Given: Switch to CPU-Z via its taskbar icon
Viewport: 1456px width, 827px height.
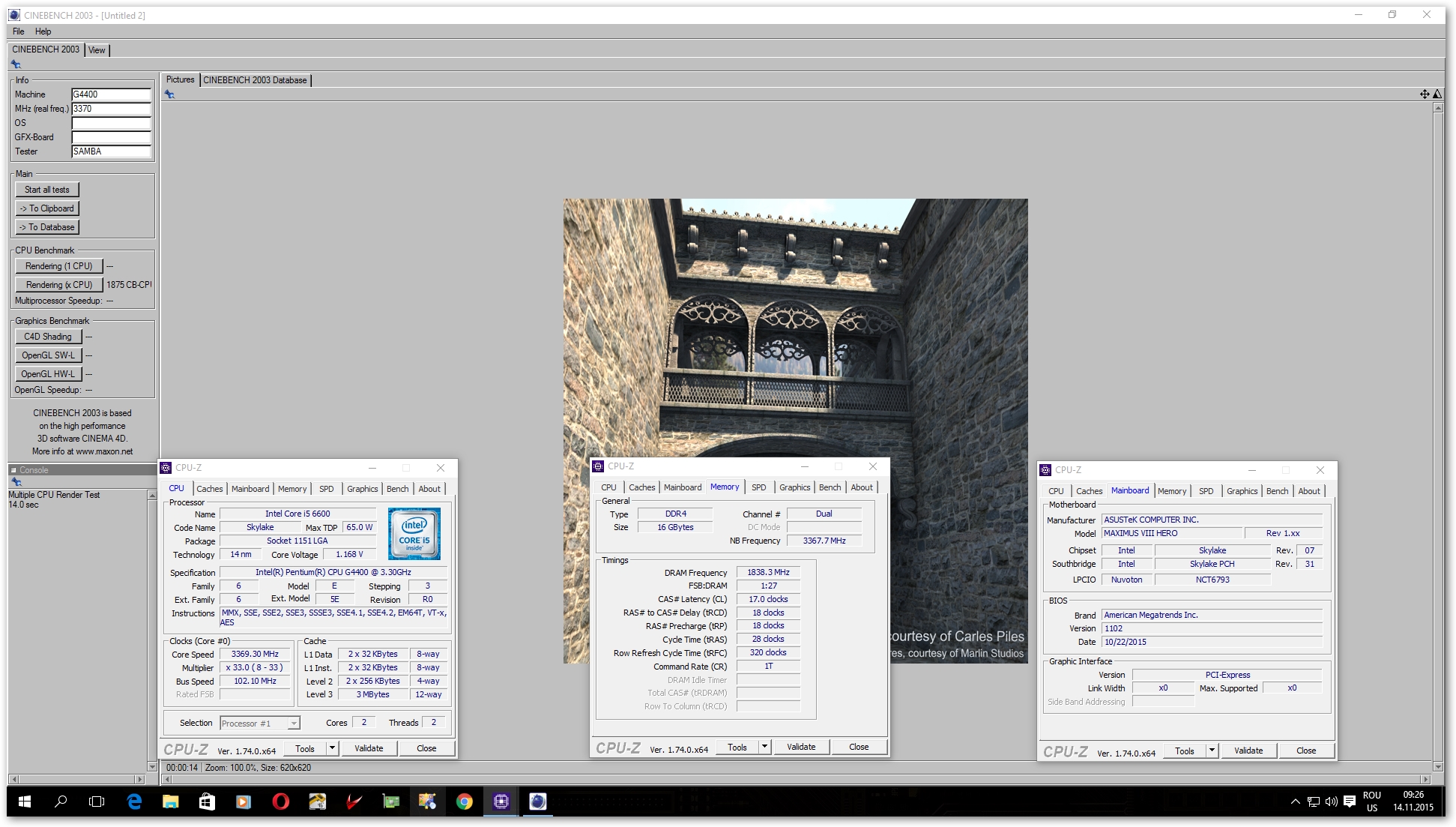Looking at the screenshot, I should (x=501, y=802).
